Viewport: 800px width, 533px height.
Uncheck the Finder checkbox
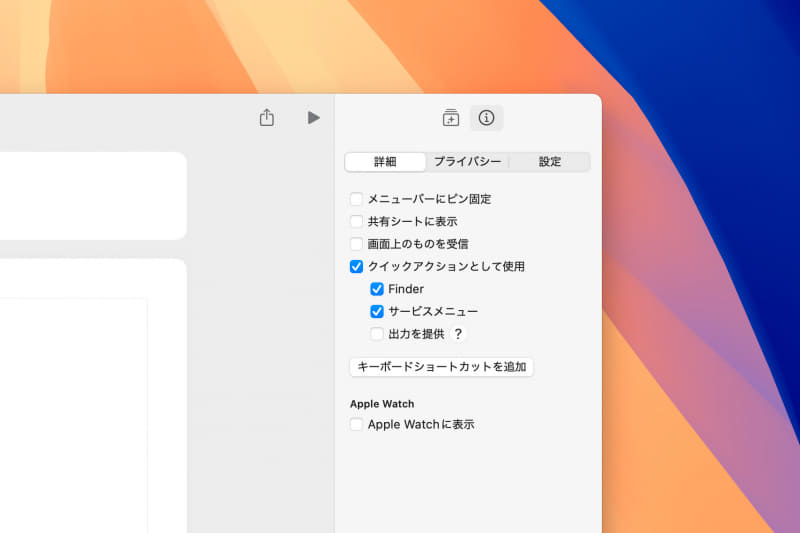point(377,289)
